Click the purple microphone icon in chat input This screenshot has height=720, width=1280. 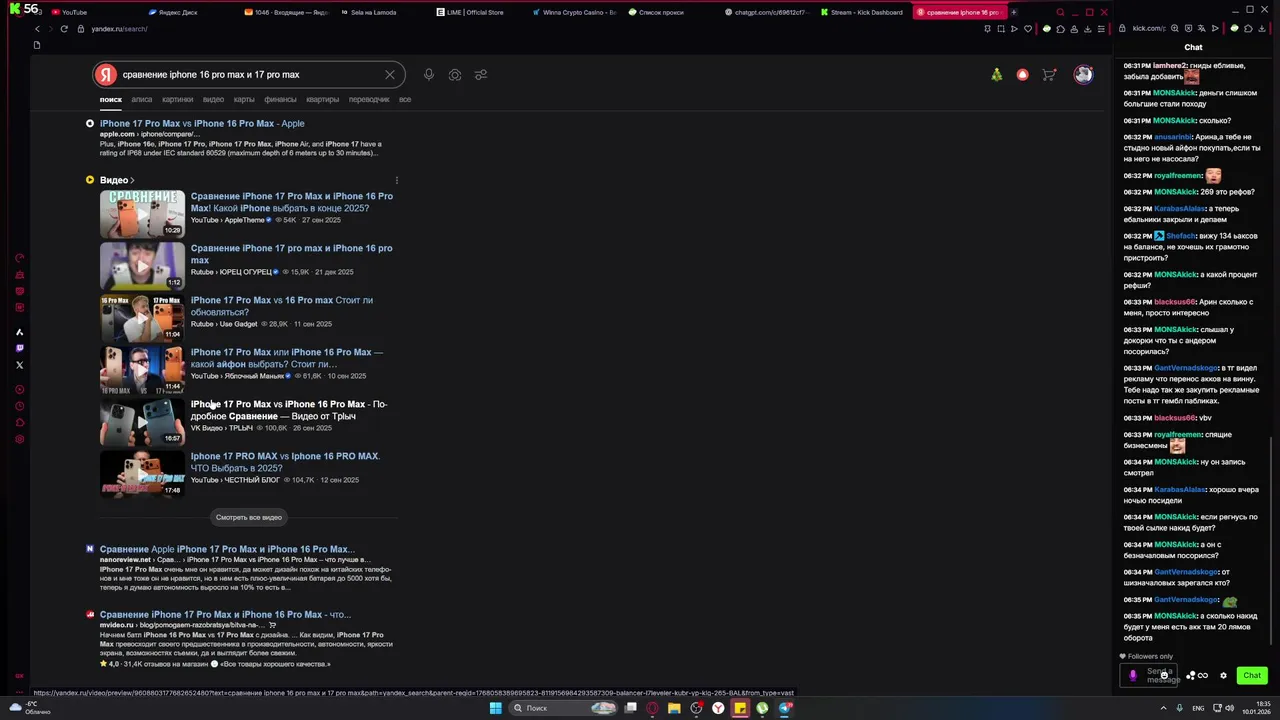pyautogui.click(x=1133, y=676)
